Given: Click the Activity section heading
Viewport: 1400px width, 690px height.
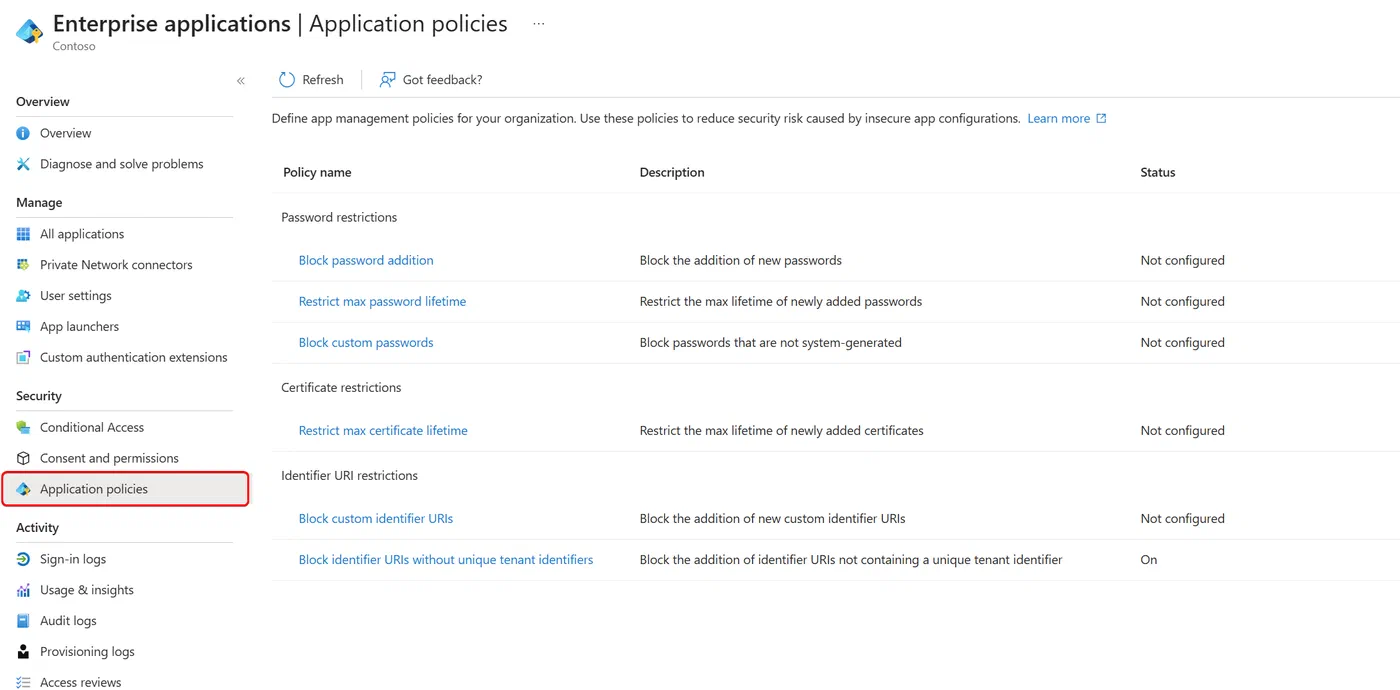Looking at the screenshot, I should (37, 527).
